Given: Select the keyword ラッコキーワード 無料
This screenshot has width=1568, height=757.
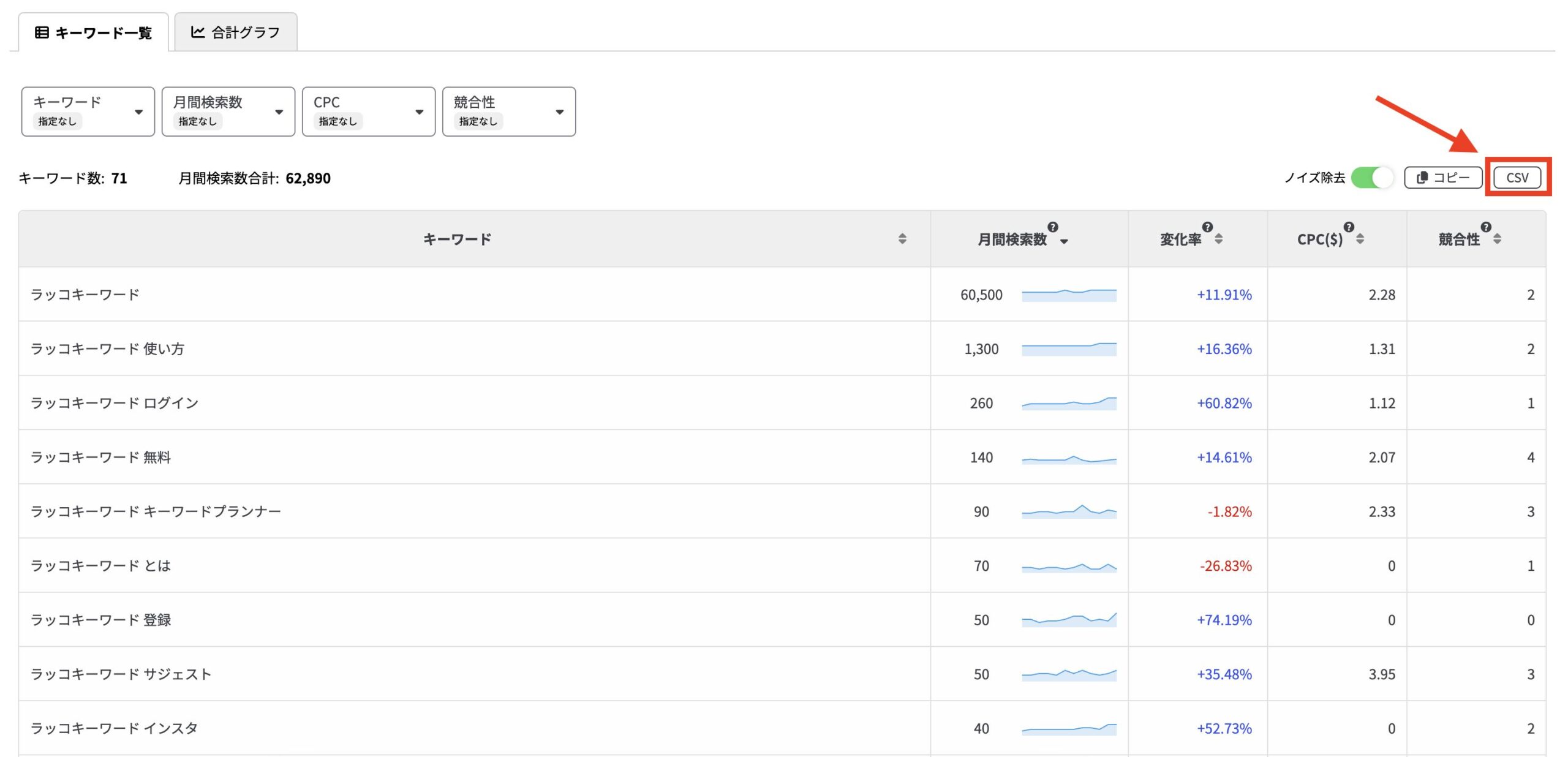Looking at the screenshot, I should 100,458.
